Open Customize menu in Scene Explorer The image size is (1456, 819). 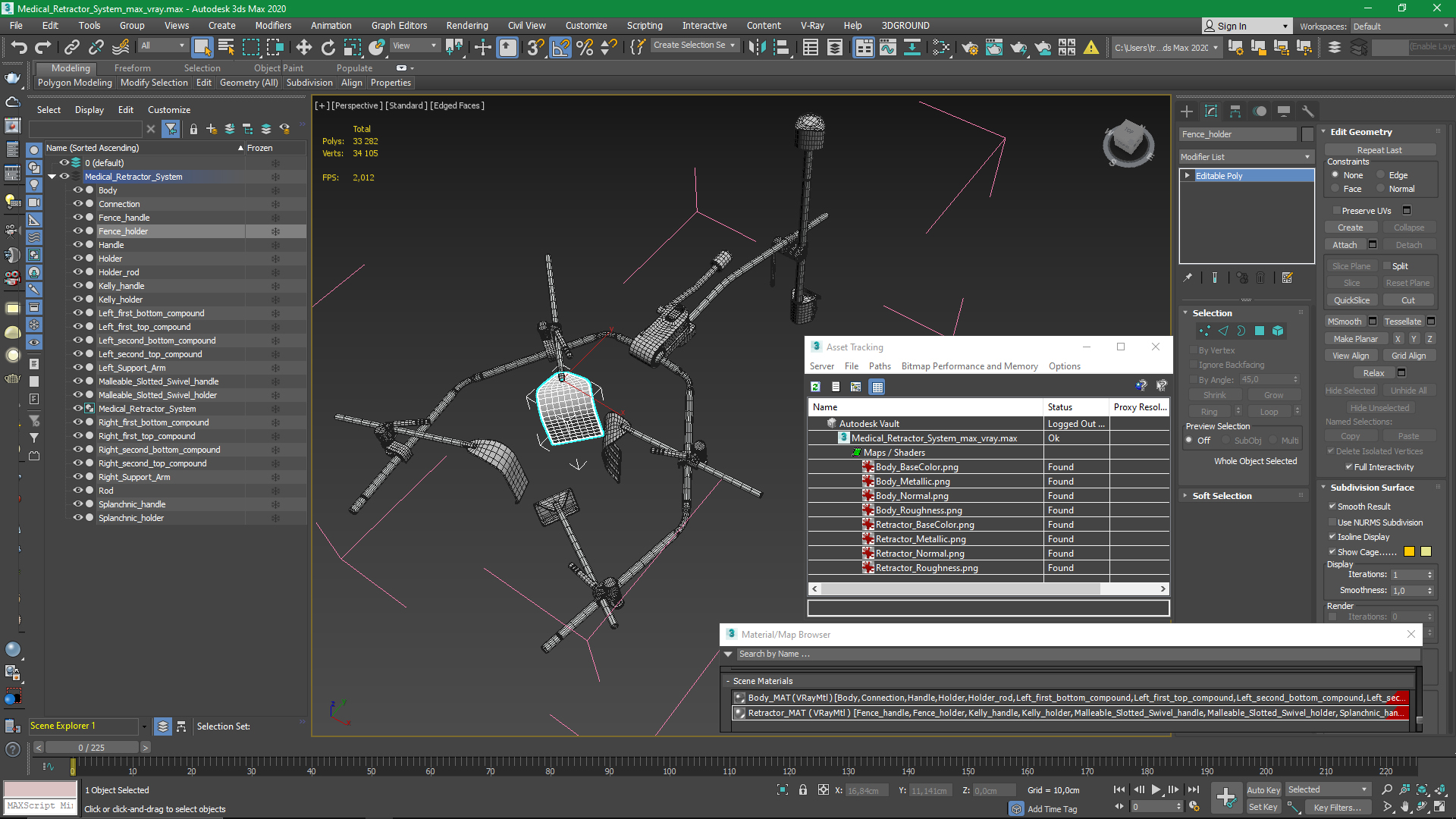click(169, 110)
